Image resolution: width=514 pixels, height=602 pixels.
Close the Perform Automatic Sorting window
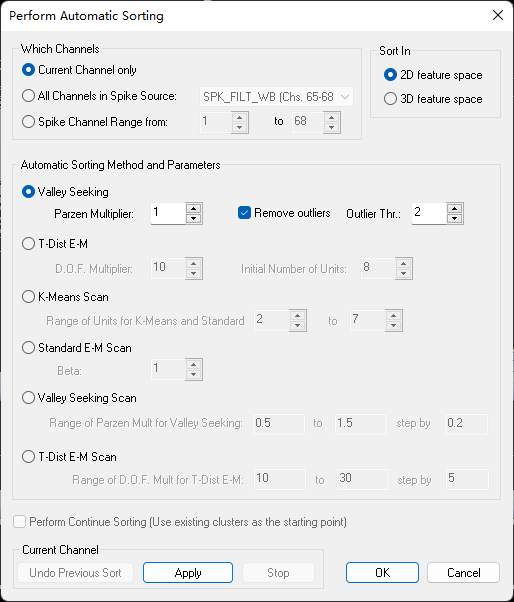tap(498, 15)
